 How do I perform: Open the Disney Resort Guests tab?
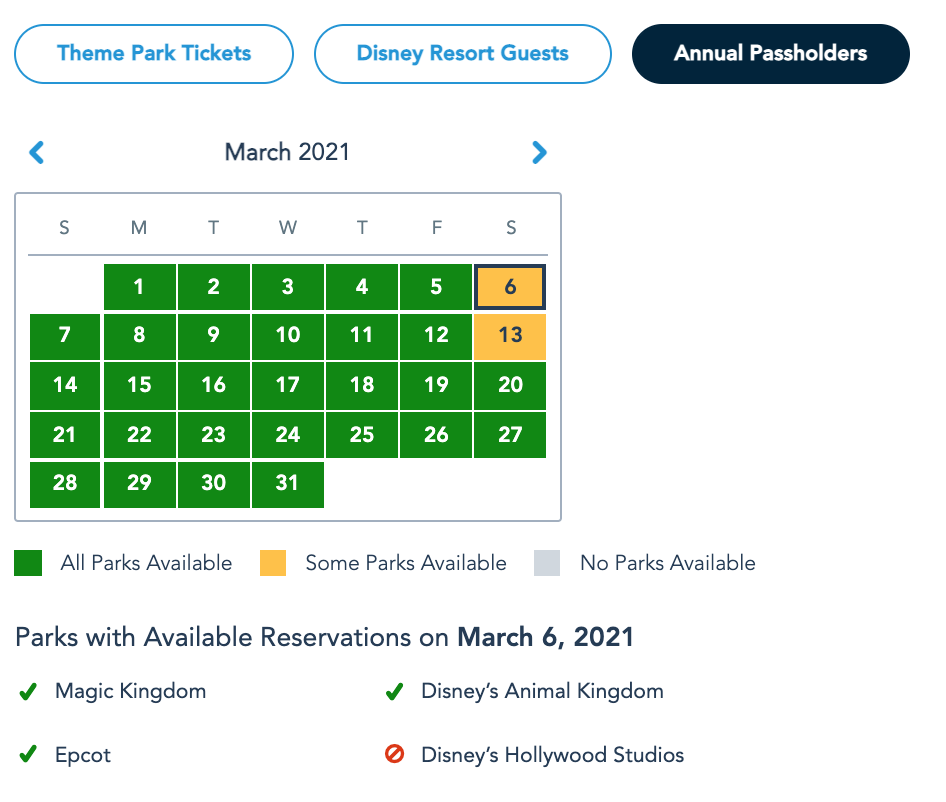click(x=462, y=54)
